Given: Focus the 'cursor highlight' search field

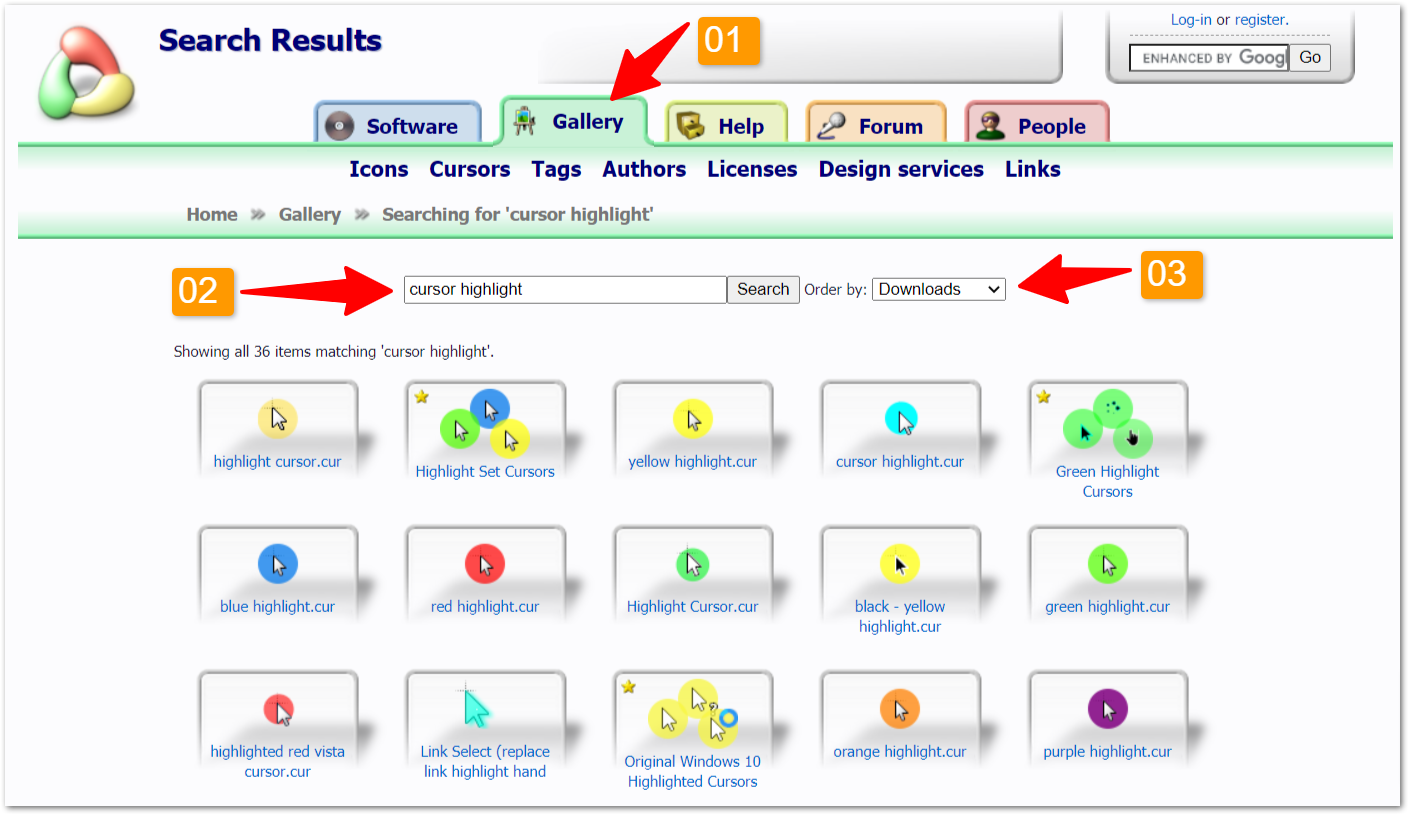Looking at the screenshot, I should coord(565,290).
